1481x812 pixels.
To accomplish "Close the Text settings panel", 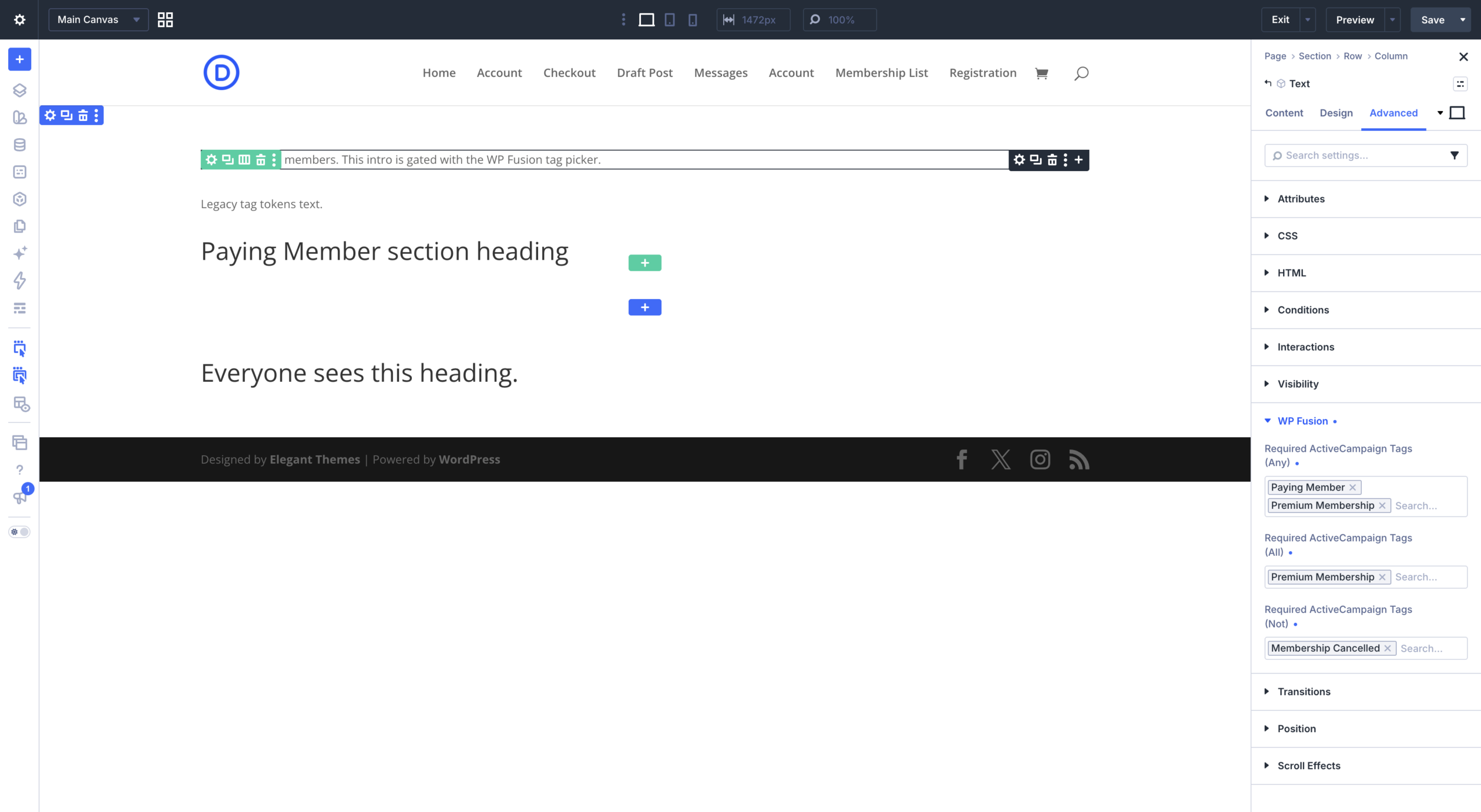I will tap(1463, 57).
